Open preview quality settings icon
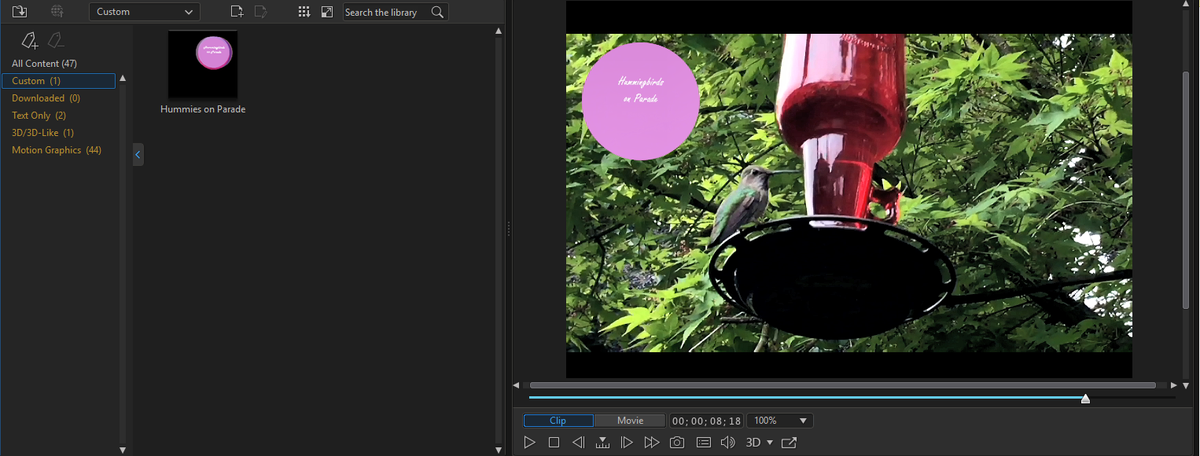 coord(703,442)
